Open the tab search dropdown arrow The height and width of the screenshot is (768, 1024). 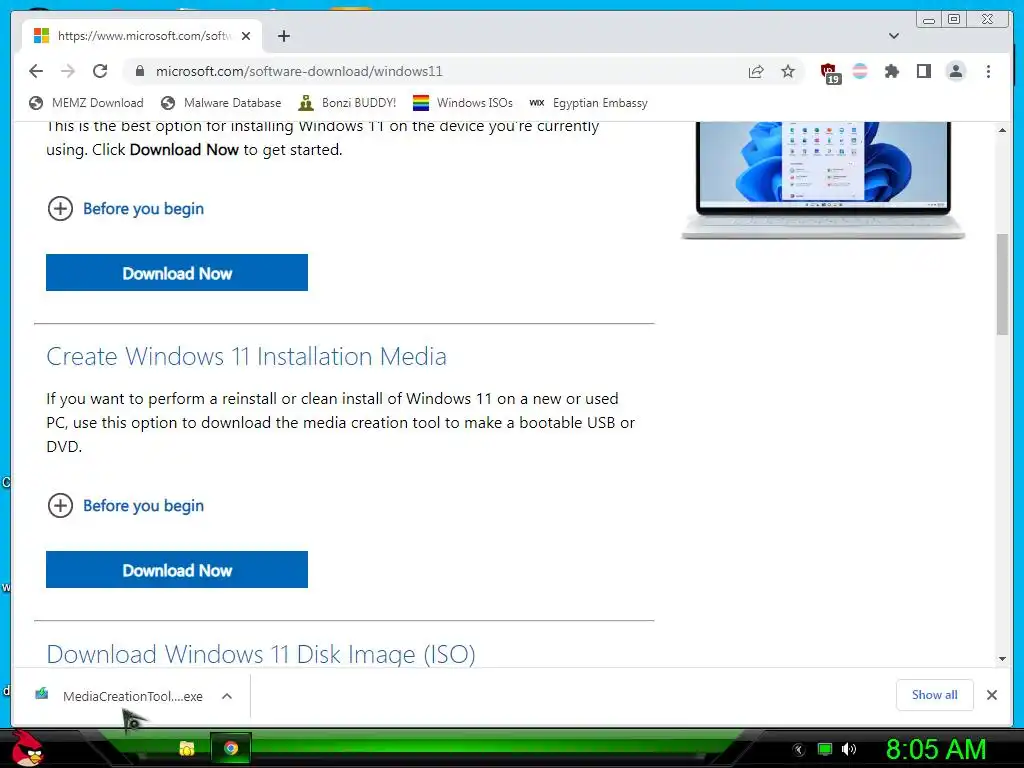[x=894, y=36]
